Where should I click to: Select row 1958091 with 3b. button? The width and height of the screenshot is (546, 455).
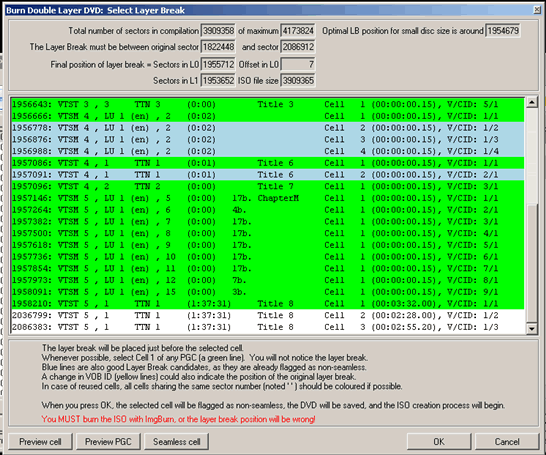268,292
